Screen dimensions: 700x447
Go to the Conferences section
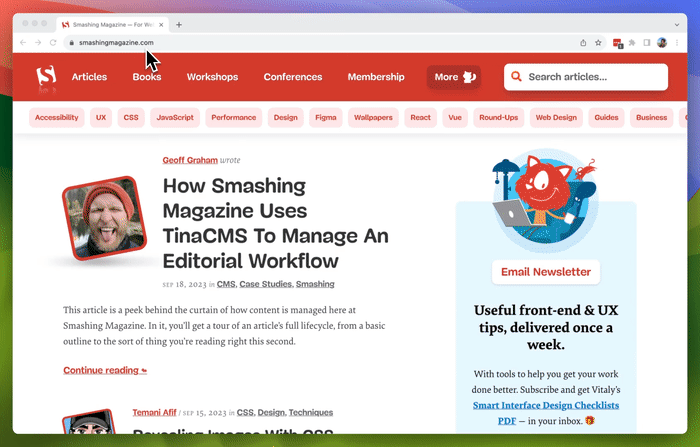pyautogui.click(x=293, y=77)
